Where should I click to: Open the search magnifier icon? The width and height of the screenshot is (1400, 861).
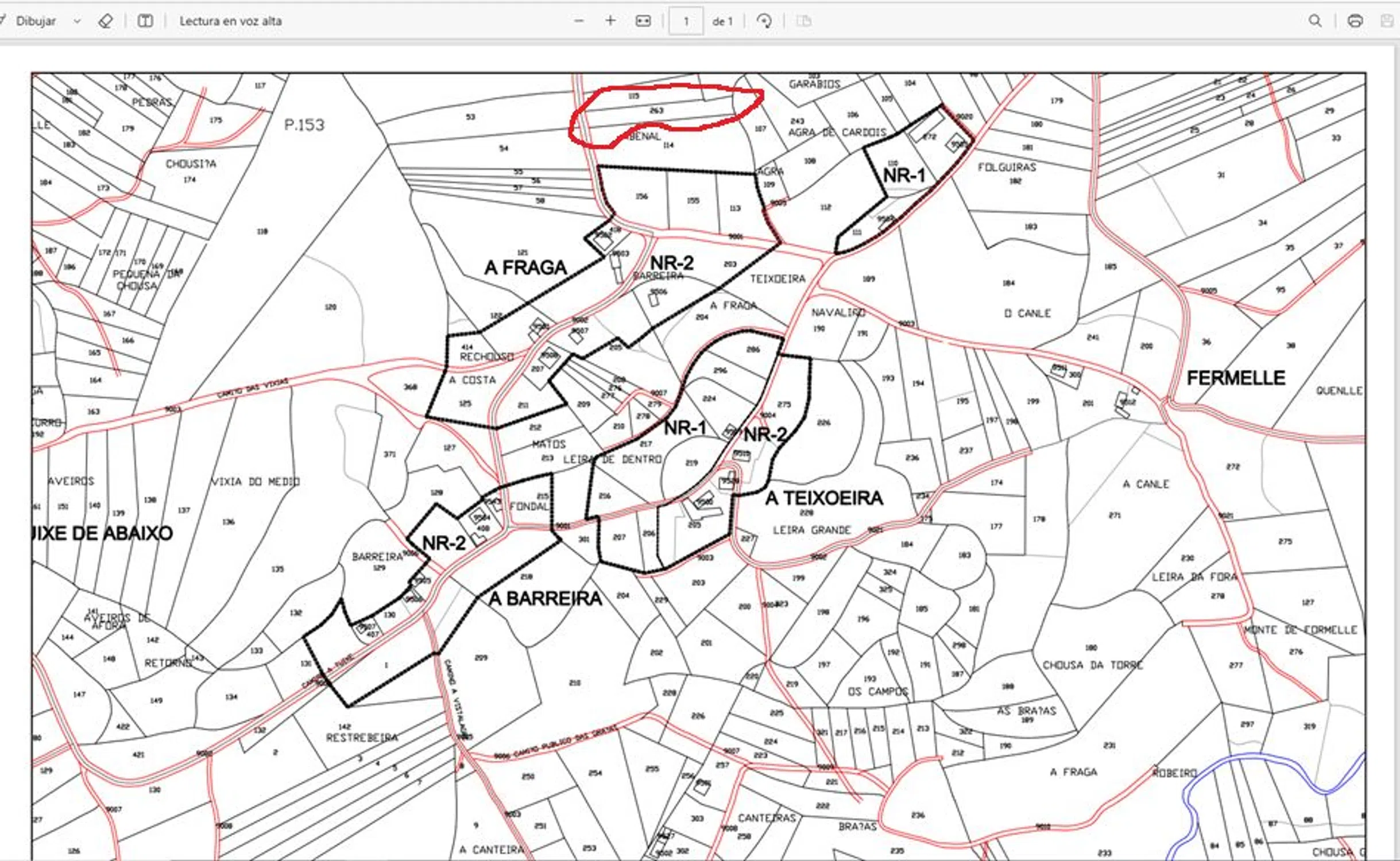1315,21
